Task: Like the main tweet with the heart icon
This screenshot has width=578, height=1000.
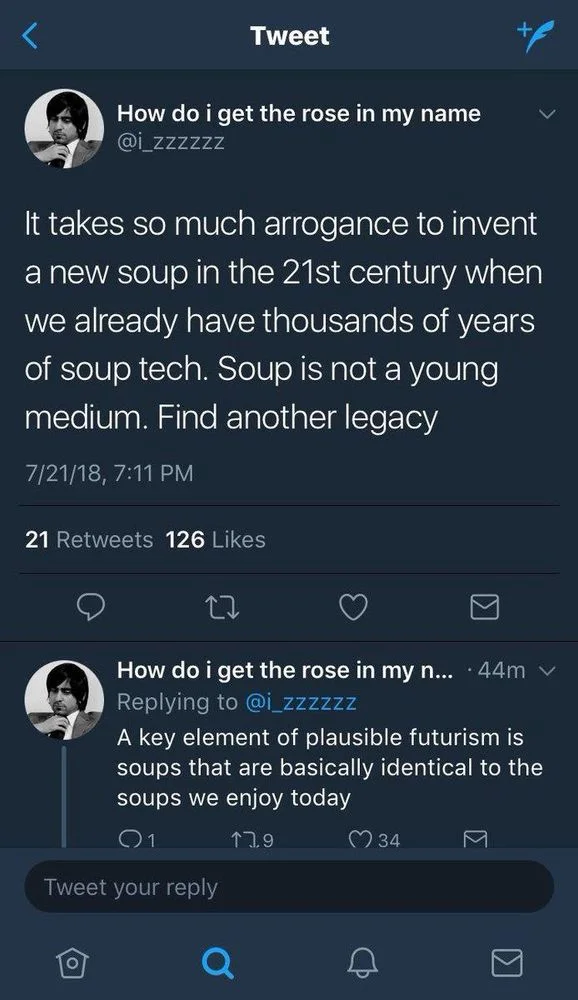Action: click(352, 607)
